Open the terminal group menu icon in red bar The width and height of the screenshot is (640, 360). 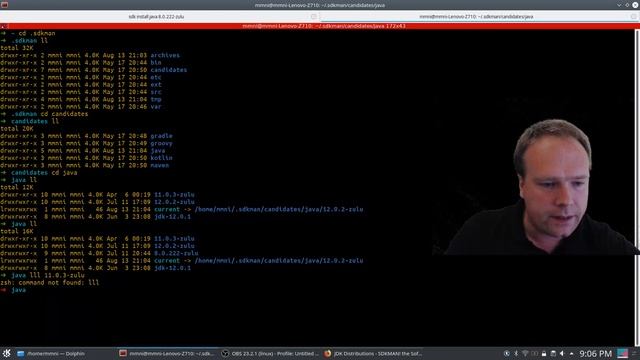pyautogui.click(x=4, y=26)
